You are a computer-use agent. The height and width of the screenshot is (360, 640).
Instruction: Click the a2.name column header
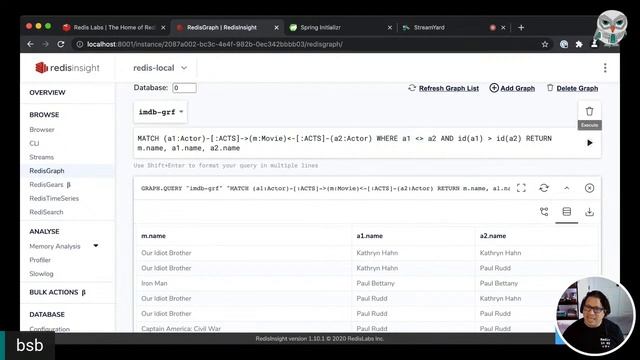click(493, 236)
